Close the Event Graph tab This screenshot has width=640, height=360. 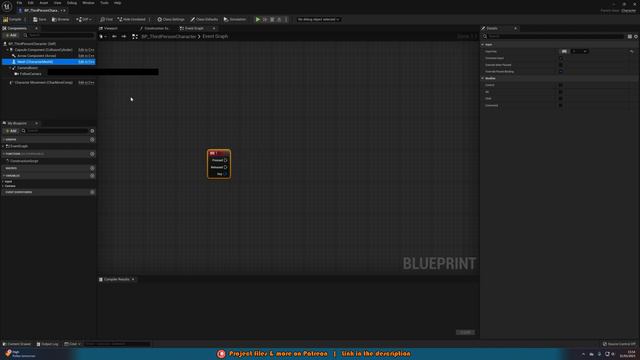(x=214, y=28)
